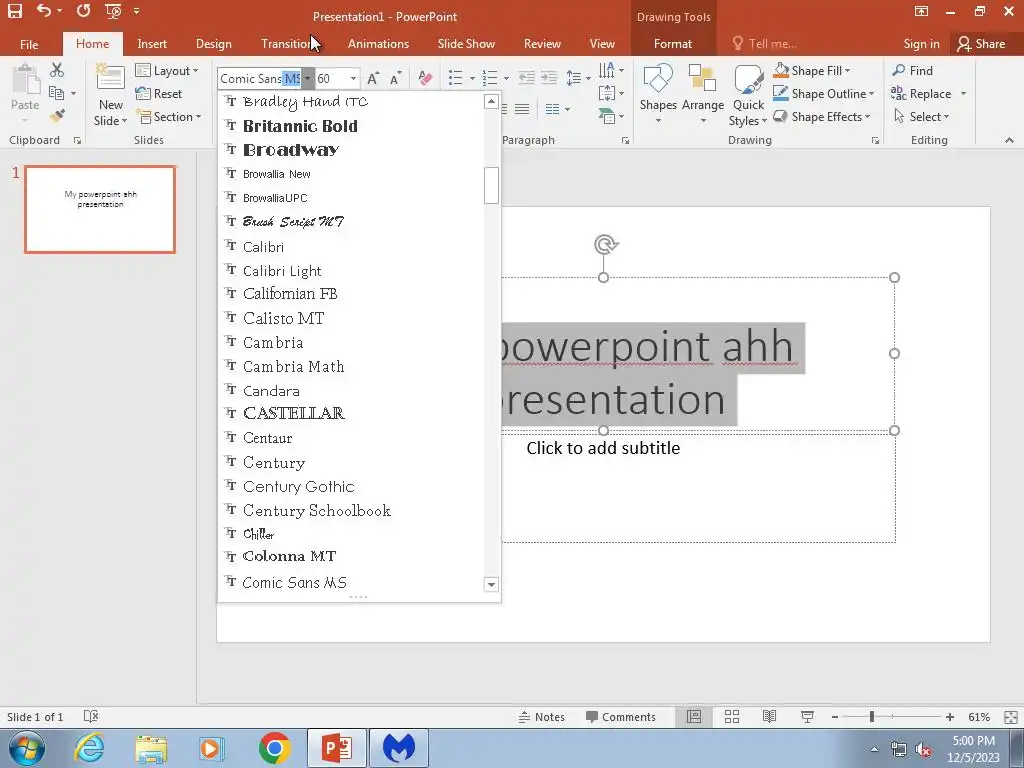
Task: Click the zoom slider handle
Action: 871,716
